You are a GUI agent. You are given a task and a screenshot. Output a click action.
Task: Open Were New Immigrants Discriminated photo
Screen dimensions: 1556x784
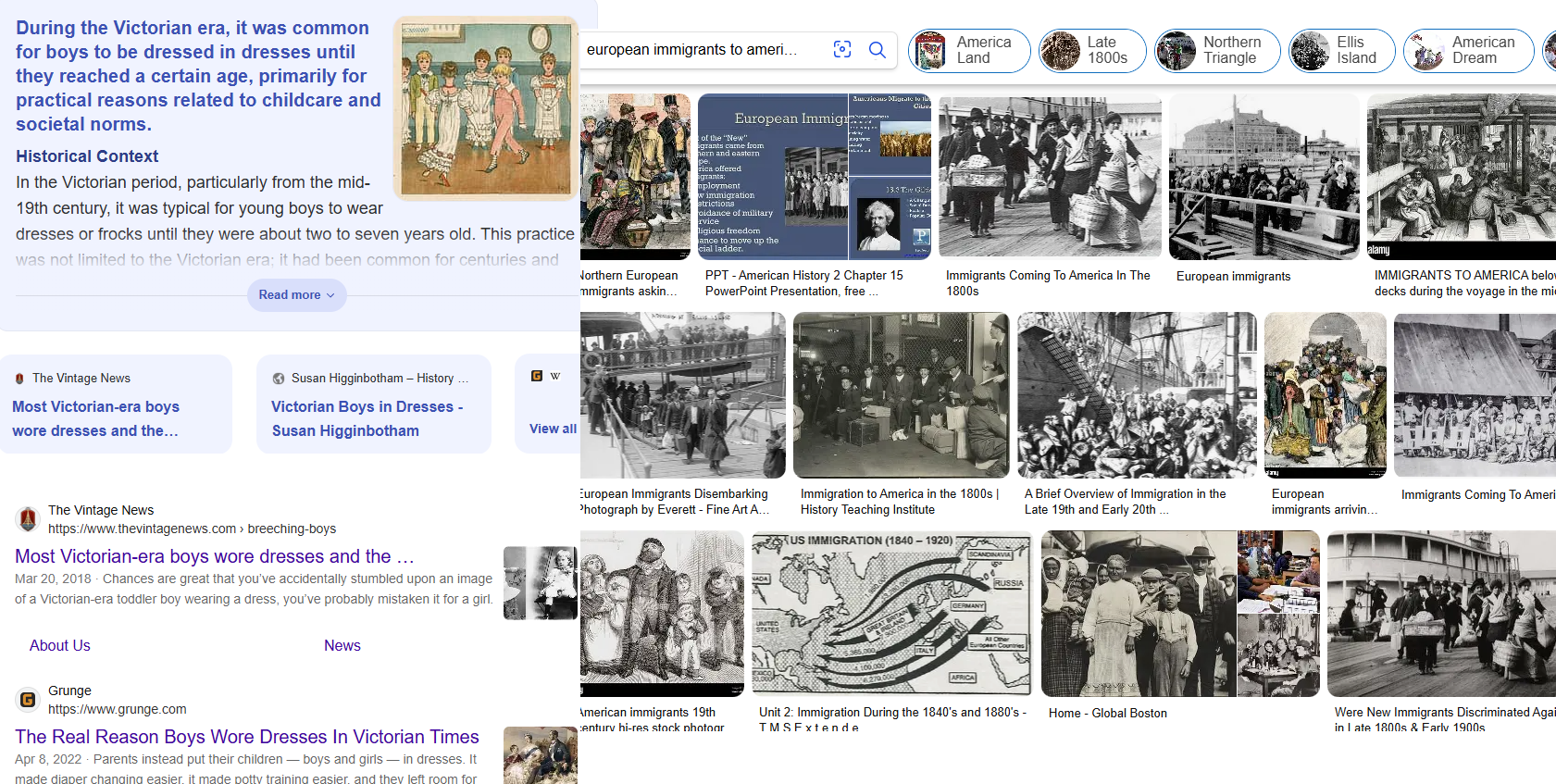(x=1441, y=614)
